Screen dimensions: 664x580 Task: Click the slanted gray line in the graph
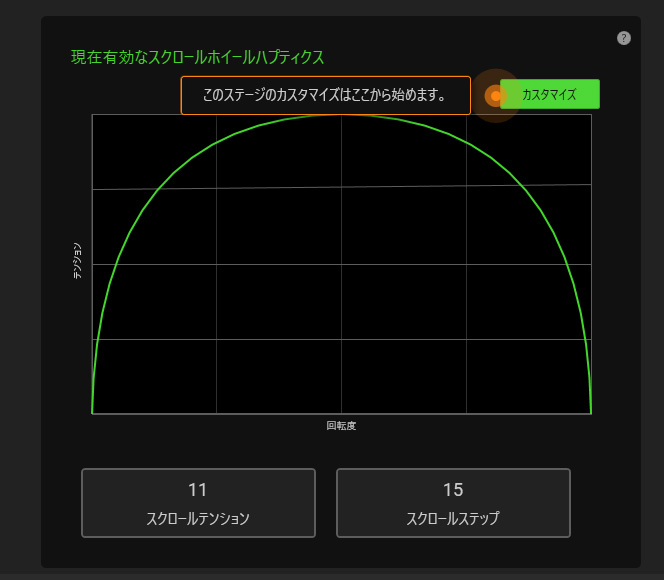pyautogui.click(x=400, y=186)
